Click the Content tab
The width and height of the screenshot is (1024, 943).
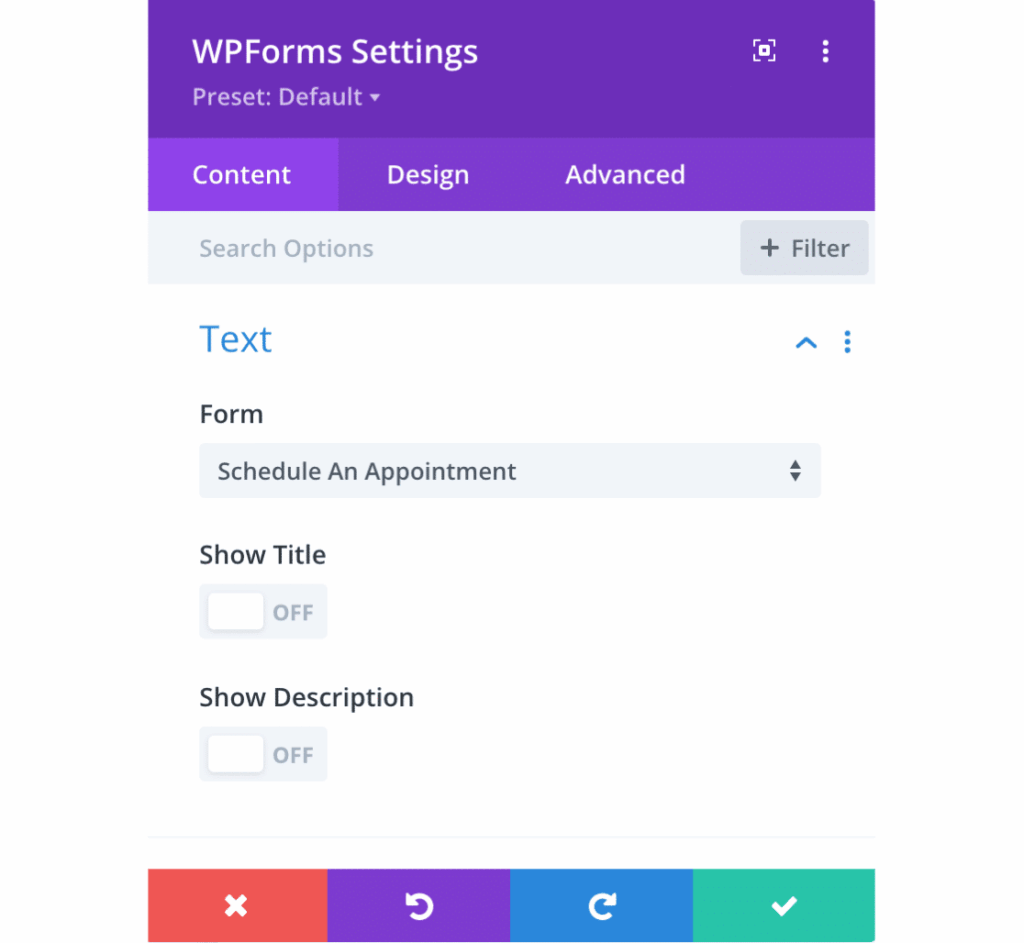pos(241,174)
